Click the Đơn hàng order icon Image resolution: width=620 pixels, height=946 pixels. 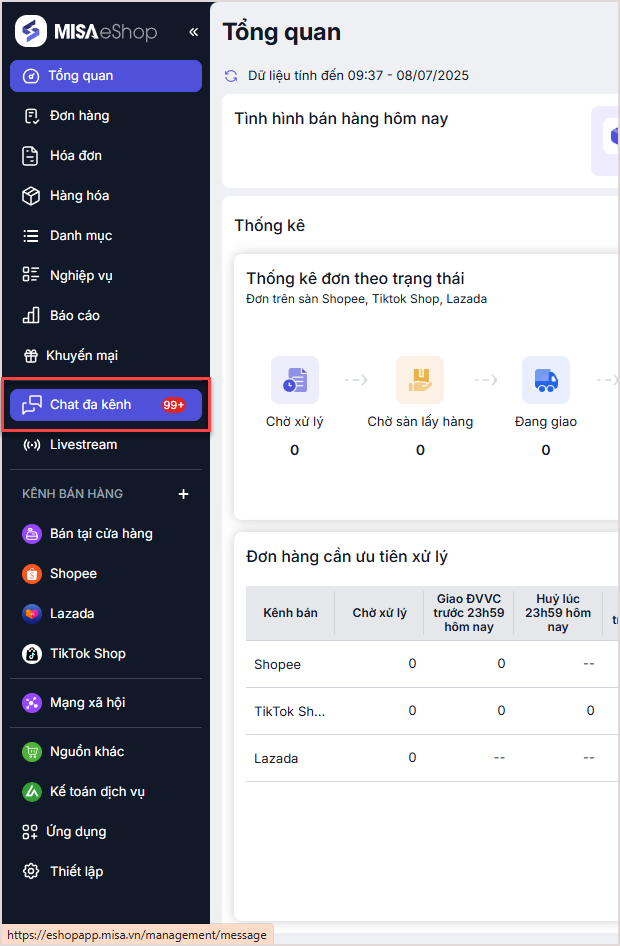[x=31, y=116]
